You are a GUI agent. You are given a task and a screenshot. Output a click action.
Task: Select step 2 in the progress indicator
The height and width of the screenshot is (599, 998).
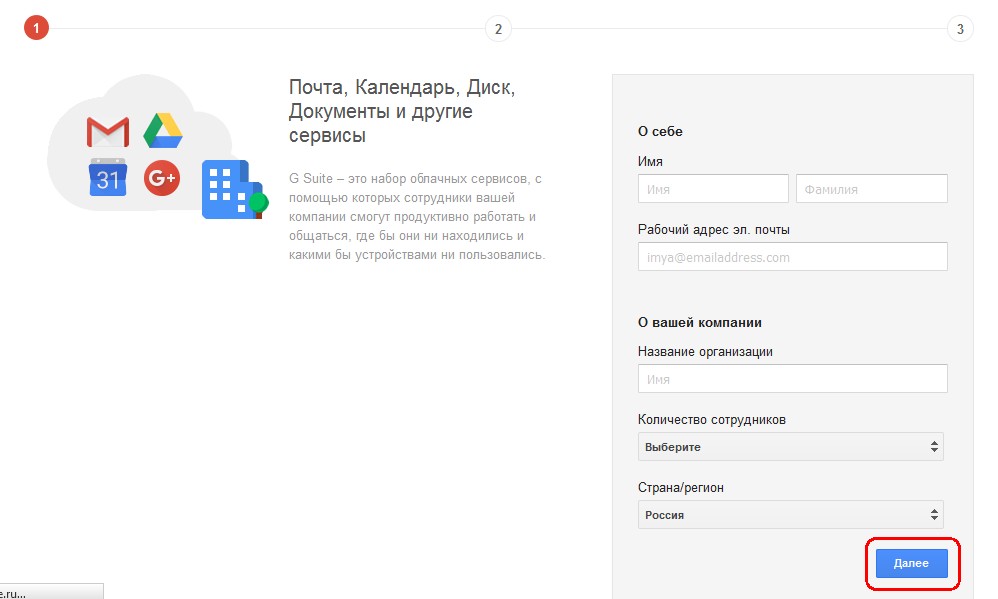pos(498,29)
